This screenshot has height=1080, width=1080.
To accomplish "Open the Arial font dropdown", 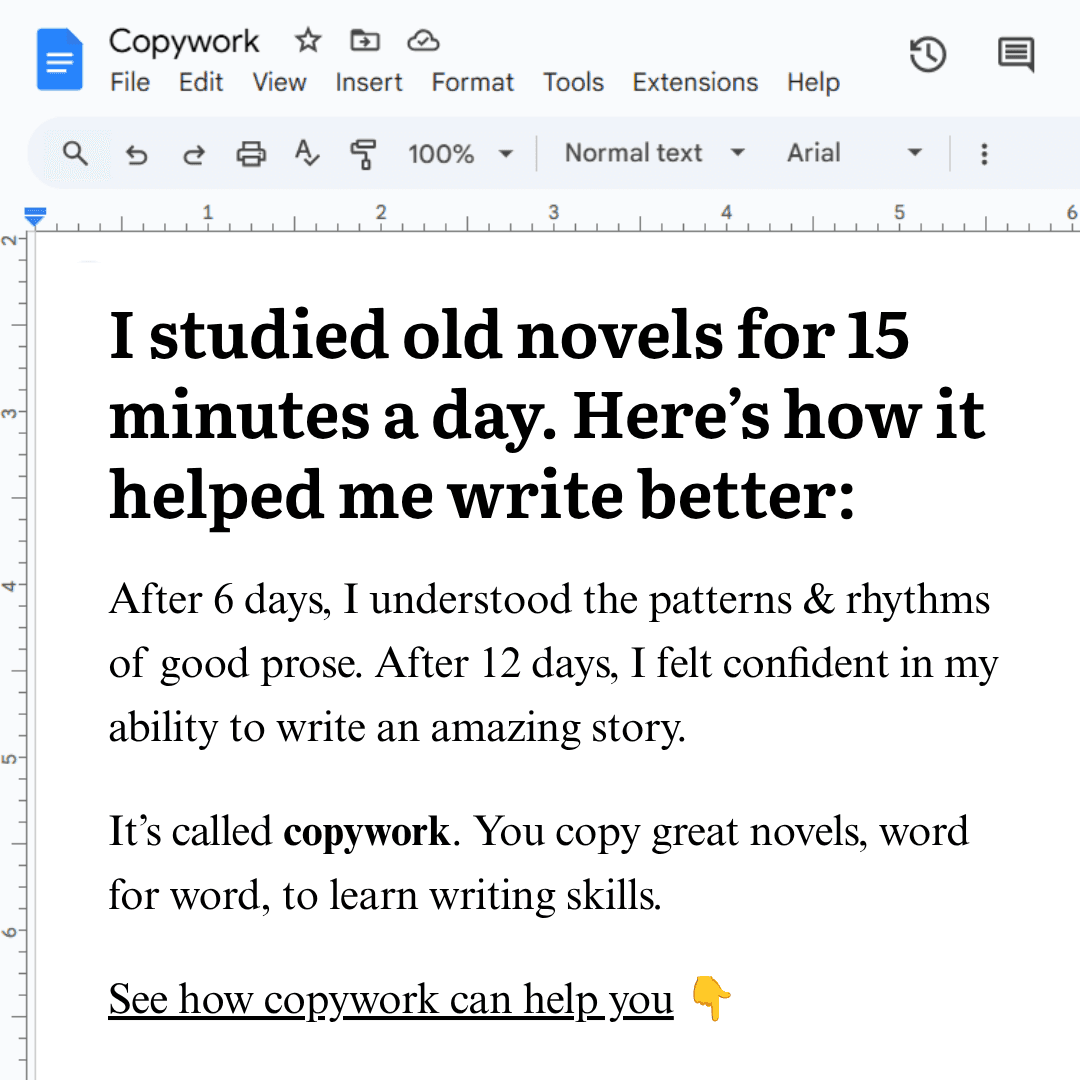I will [x=854, y=153].
